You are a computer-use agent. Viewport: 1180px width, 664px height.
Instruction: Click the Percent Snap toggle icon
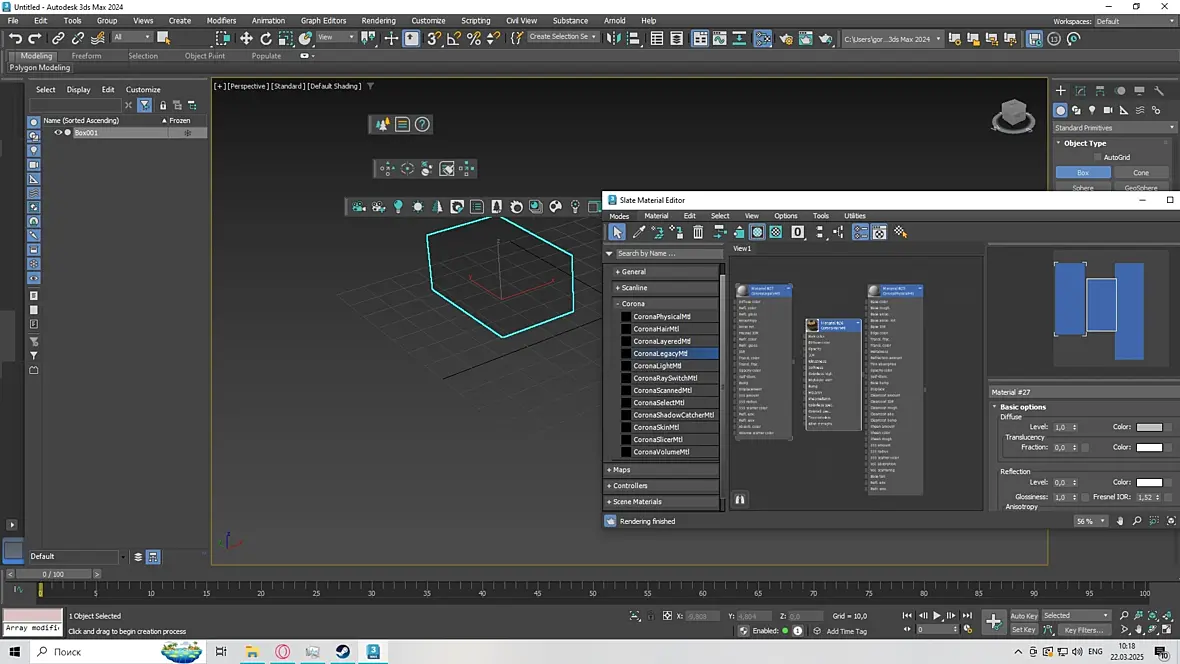click(474, 38)
